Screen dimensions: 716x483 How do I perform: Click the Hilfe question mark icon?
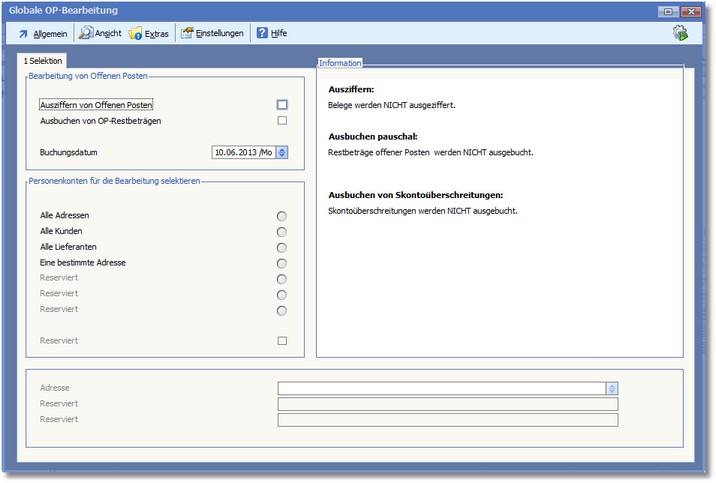click(x=262, y=33)
